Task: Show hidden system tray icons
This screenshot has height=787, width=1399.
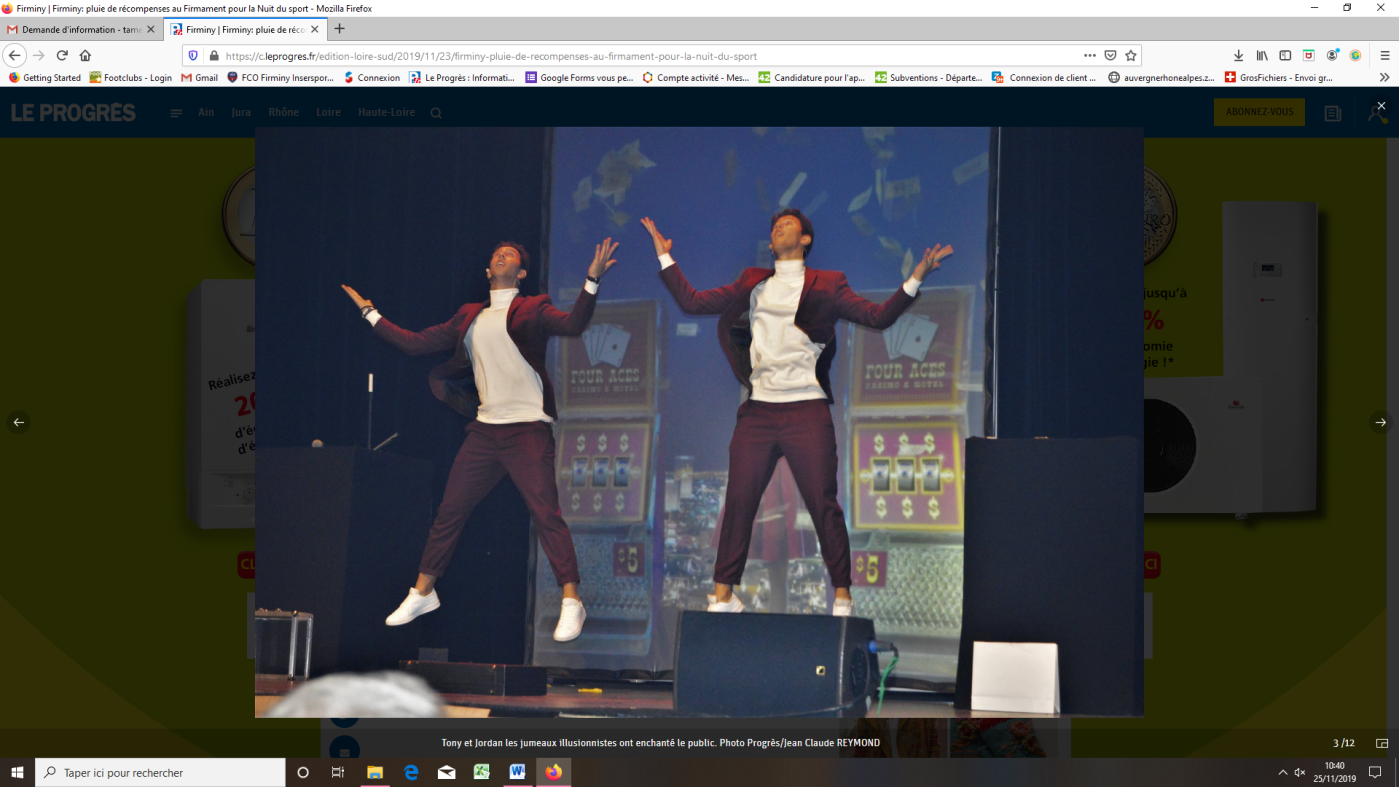Action: 1283,772
